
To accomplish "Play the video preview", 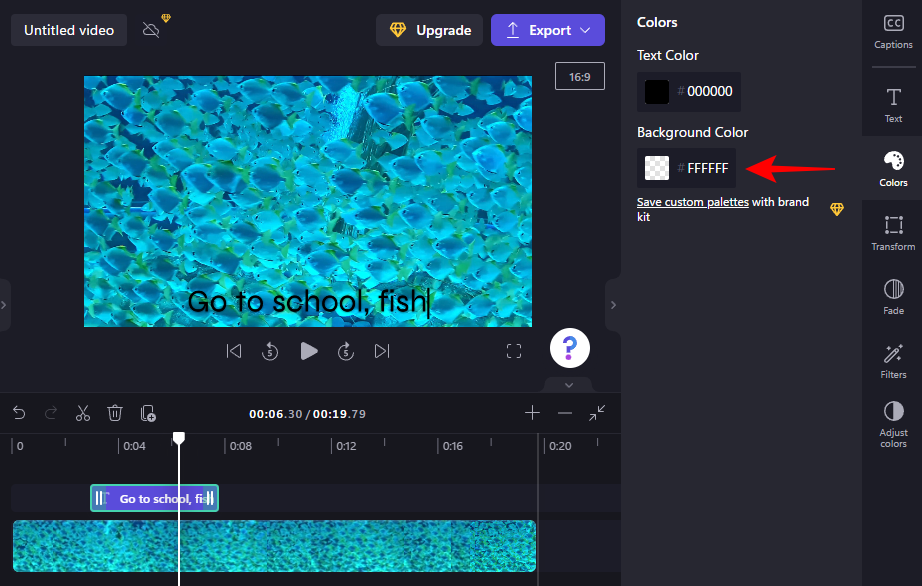I will click(309, 351).
